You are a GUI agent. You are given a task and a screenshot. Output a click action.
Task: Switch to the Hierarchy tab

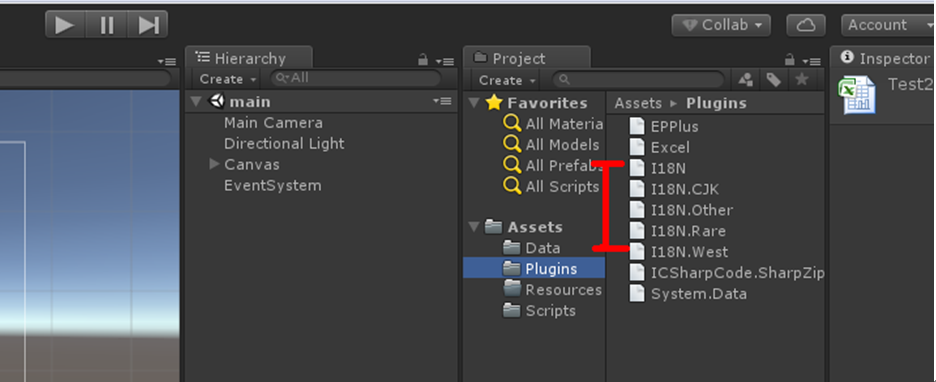click(248, 58)
